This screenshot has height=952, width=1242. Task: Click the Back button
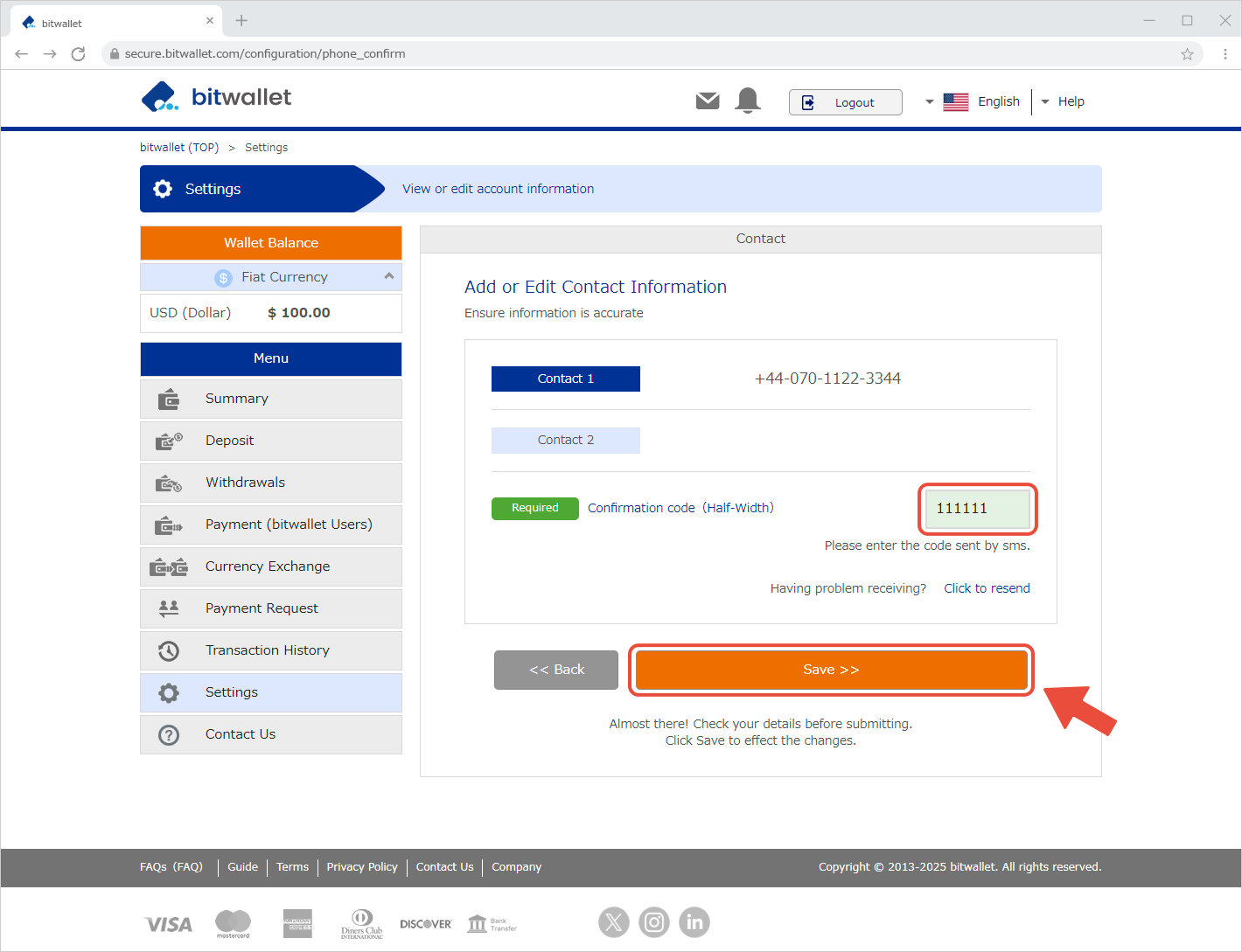[x=556, y=670]
